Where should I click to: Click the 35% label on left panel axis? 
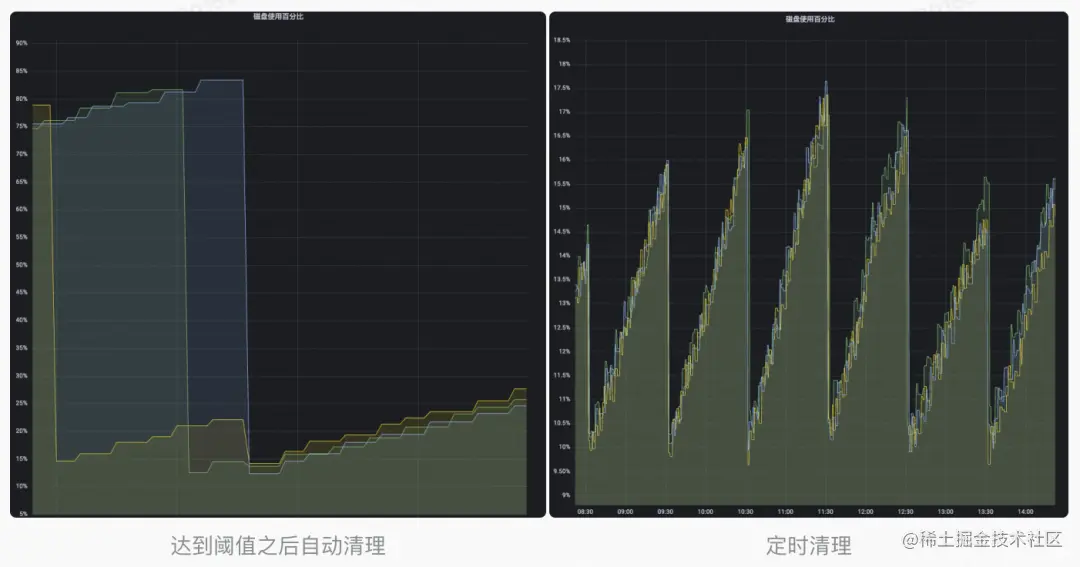click(x=22, y=348)
